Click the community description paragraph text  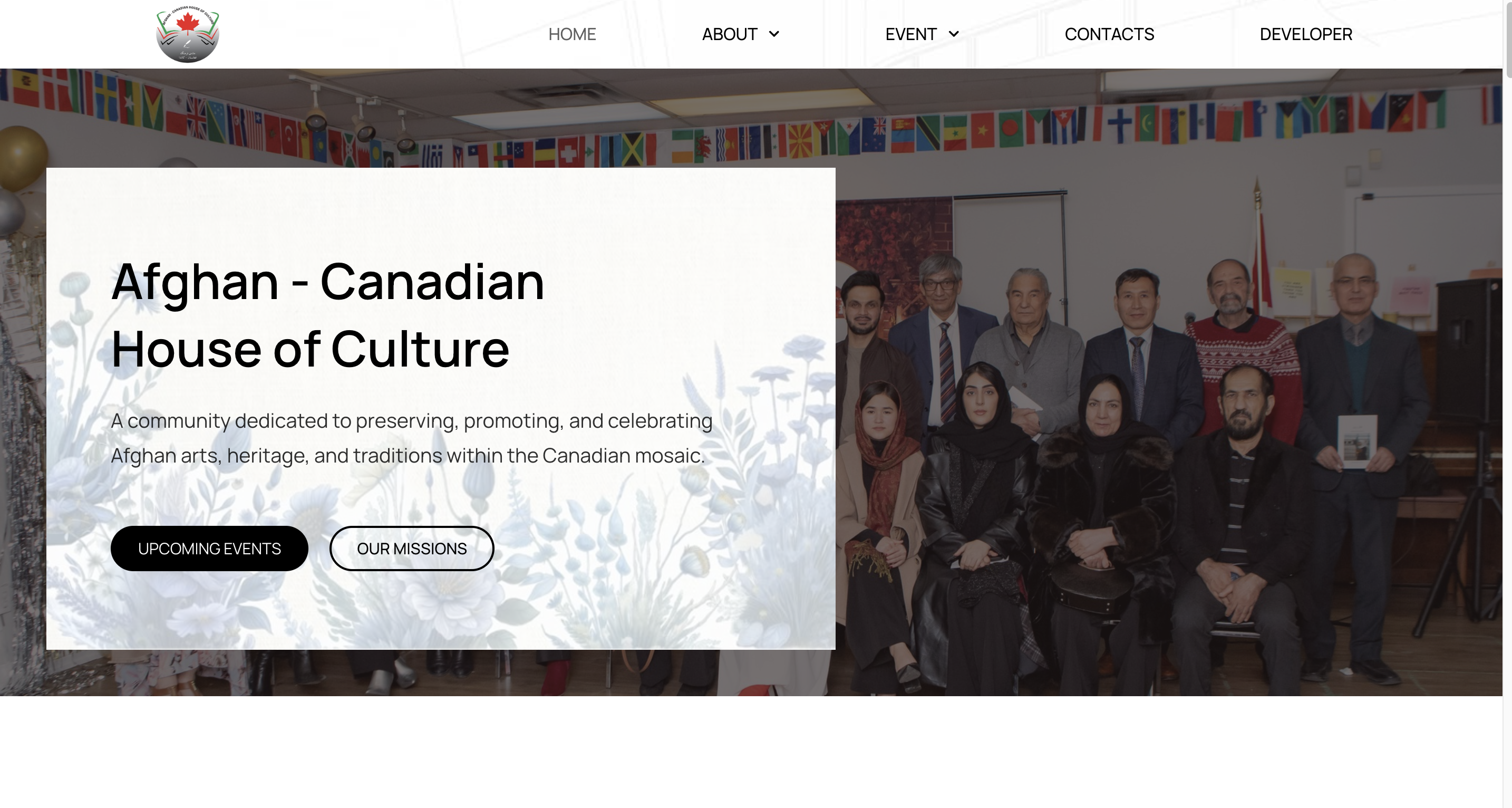click(411, 437)
